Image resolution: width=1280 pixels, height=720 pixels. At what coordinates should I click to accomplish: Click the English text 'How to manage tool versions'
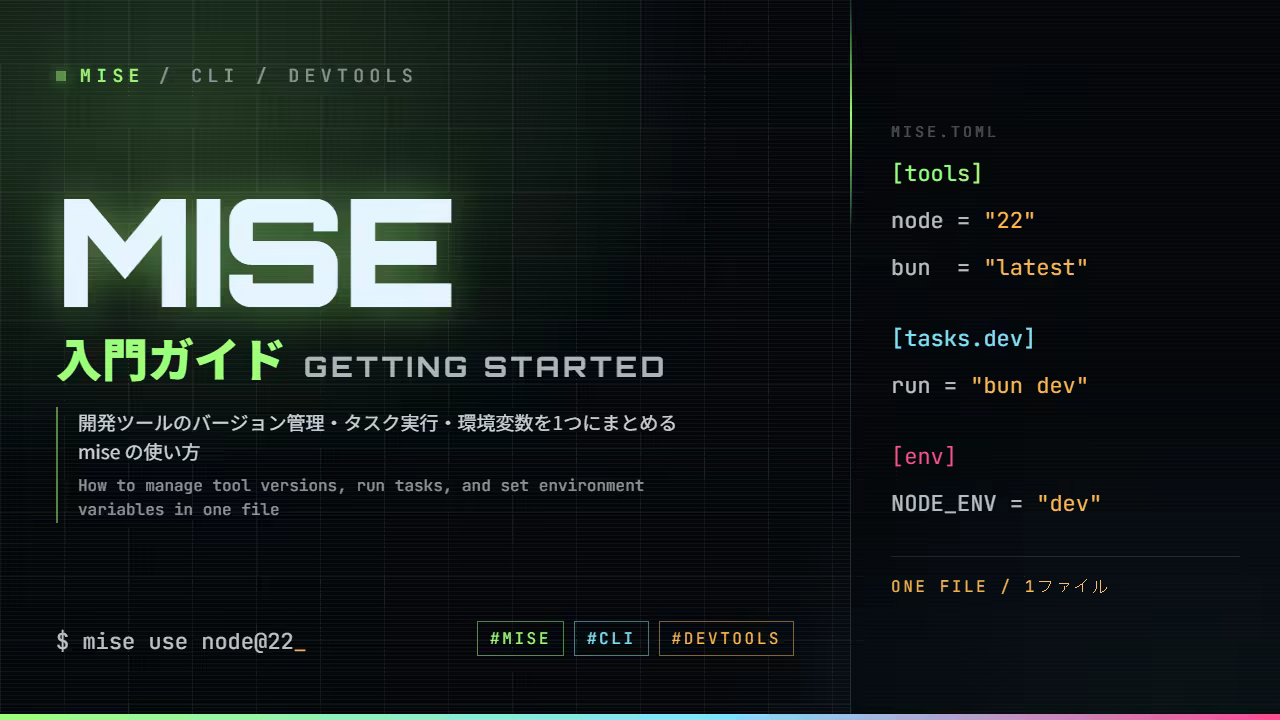point(211,486)
